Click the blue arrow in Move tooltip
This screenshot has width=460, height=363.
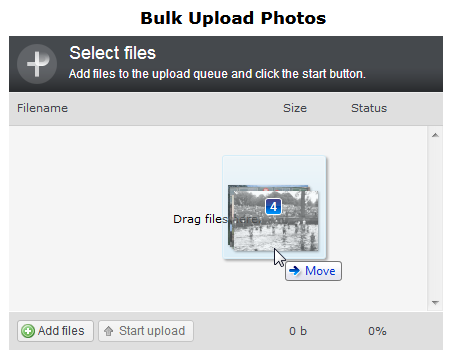pos(295,271)
